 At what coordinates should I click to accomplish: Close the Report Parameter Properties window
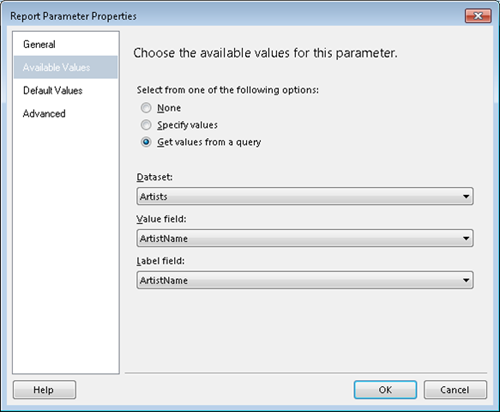[x=478, y=16]
